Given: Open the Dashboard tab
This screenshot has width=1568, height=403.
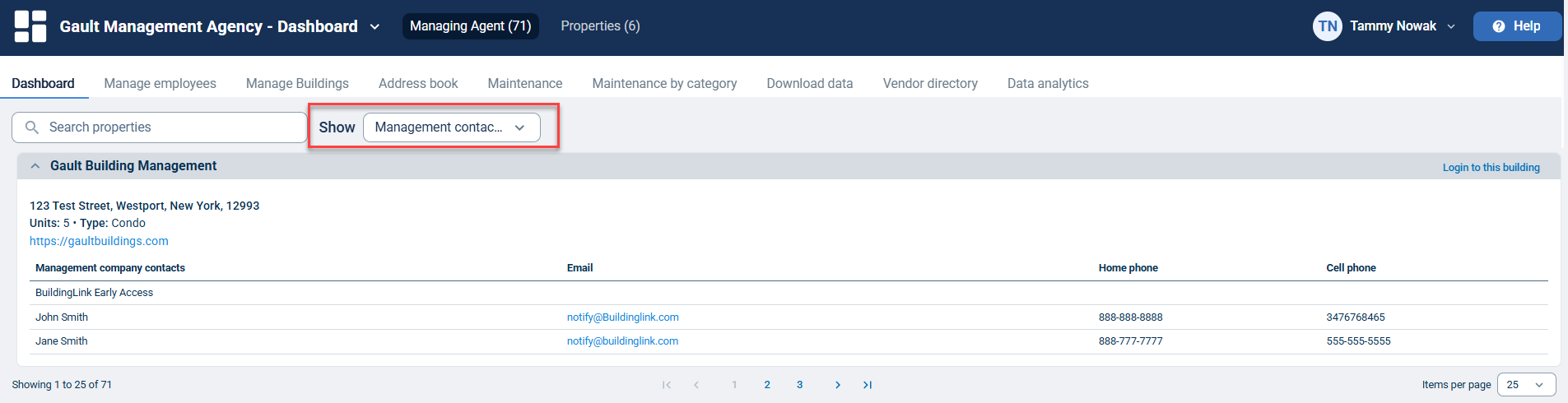Looking at the screenshot, I should (x=43, y=83).
